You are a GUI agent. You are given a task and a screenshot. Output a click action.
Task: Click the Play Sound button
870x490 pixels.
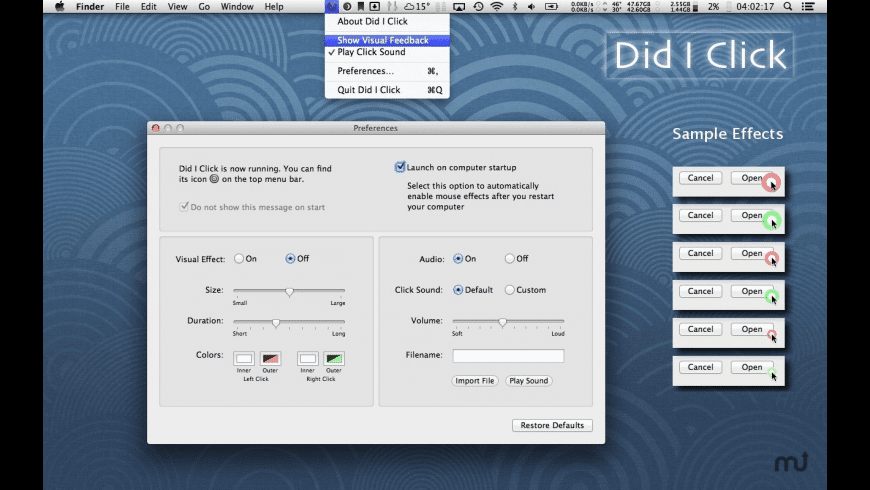[x=529, y=381]
